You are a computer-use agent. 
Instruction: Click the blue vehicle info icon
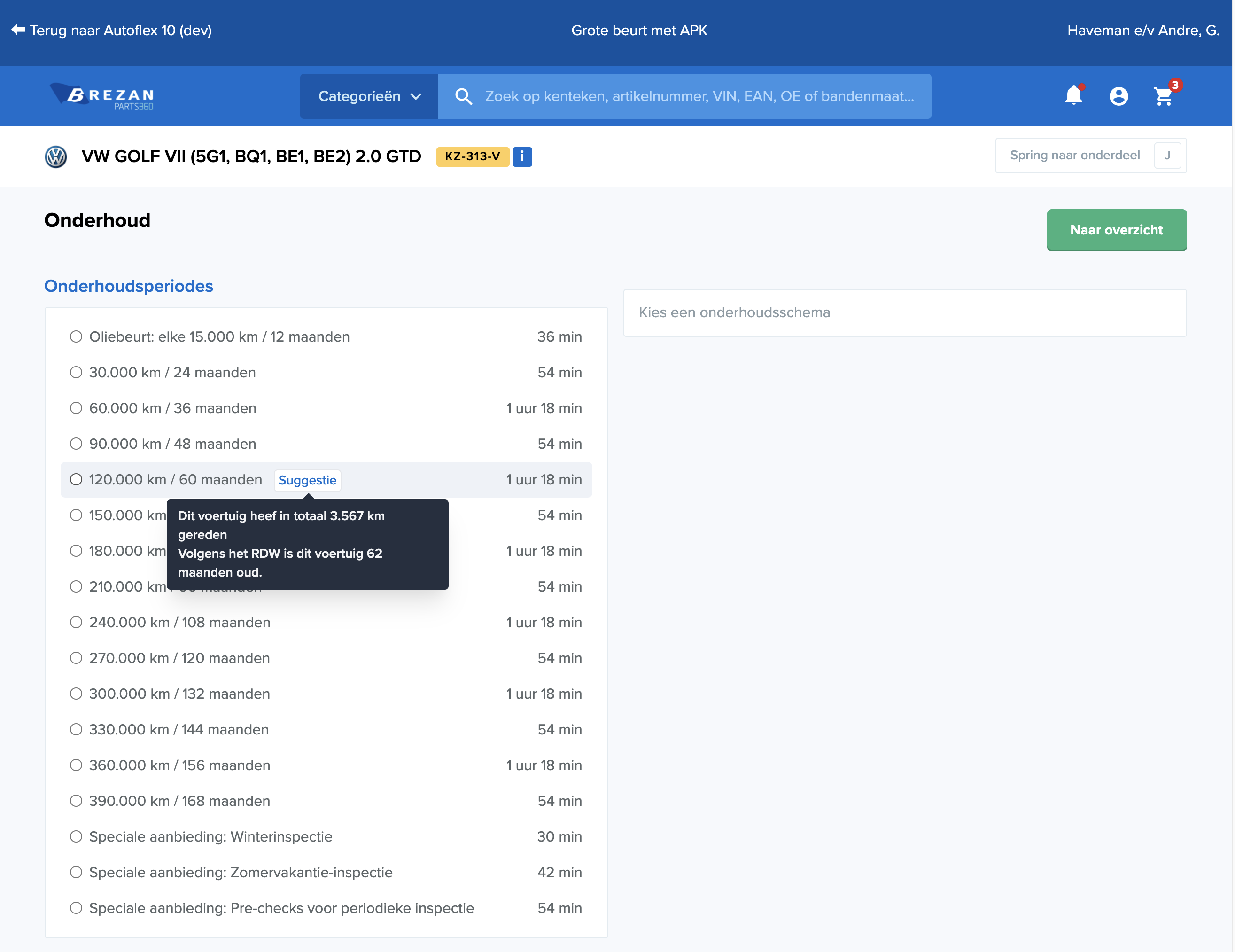pyautogui.click(x=521, y=156)
